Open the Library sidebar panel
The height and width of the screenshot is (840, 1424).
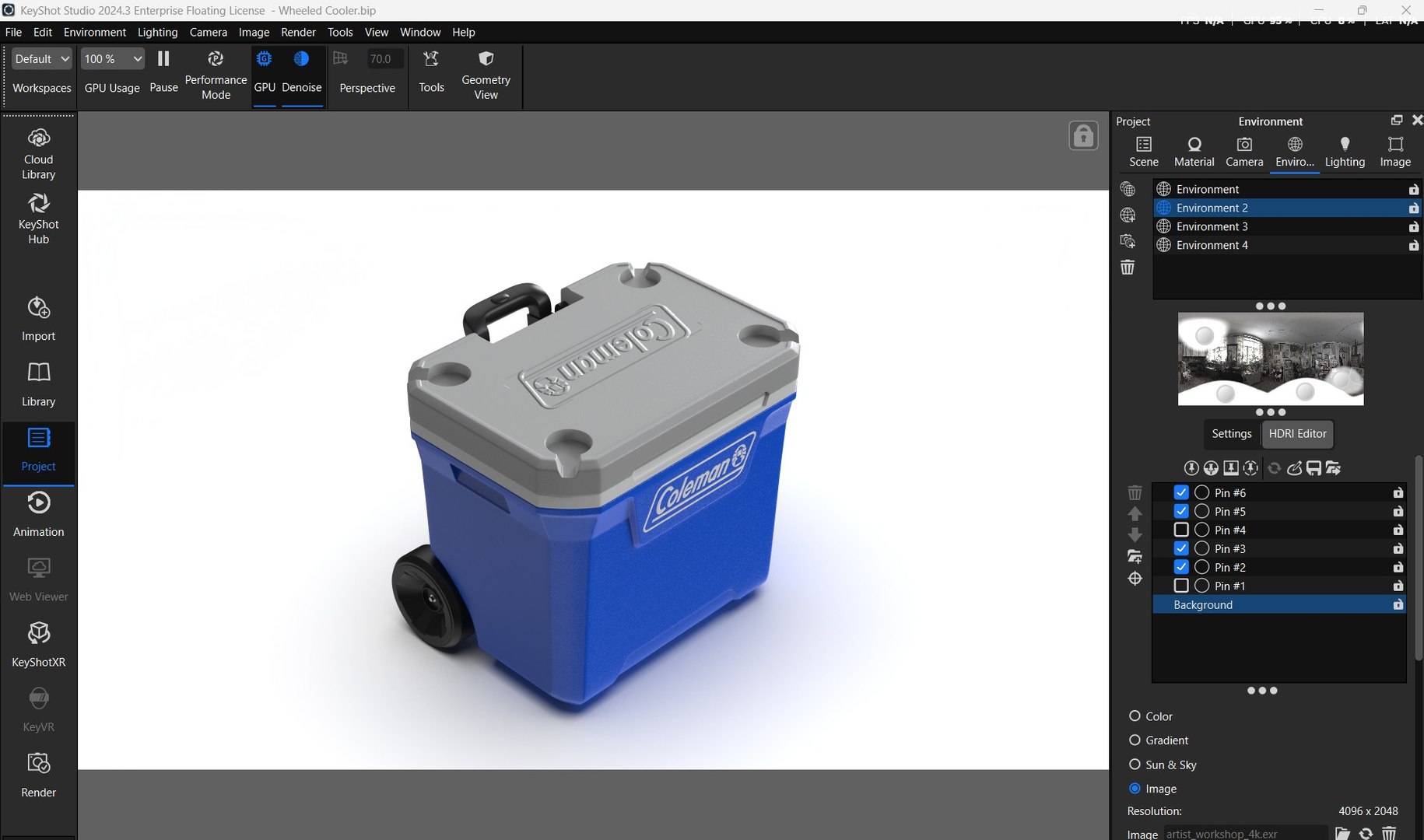(38, 384)
